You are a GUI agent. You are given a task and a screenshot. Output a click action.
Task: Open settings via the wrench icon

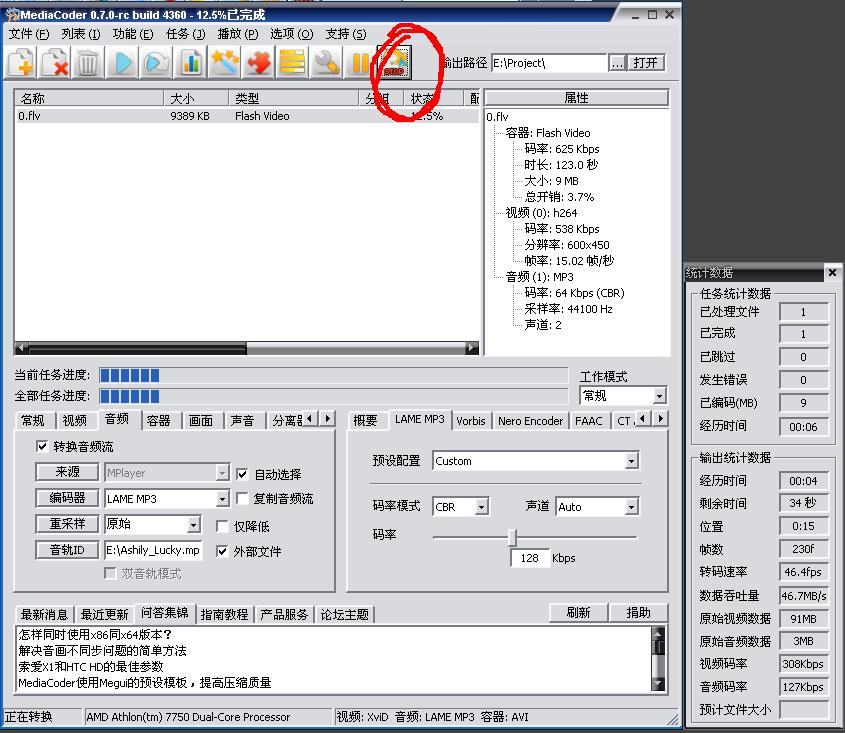325,62
